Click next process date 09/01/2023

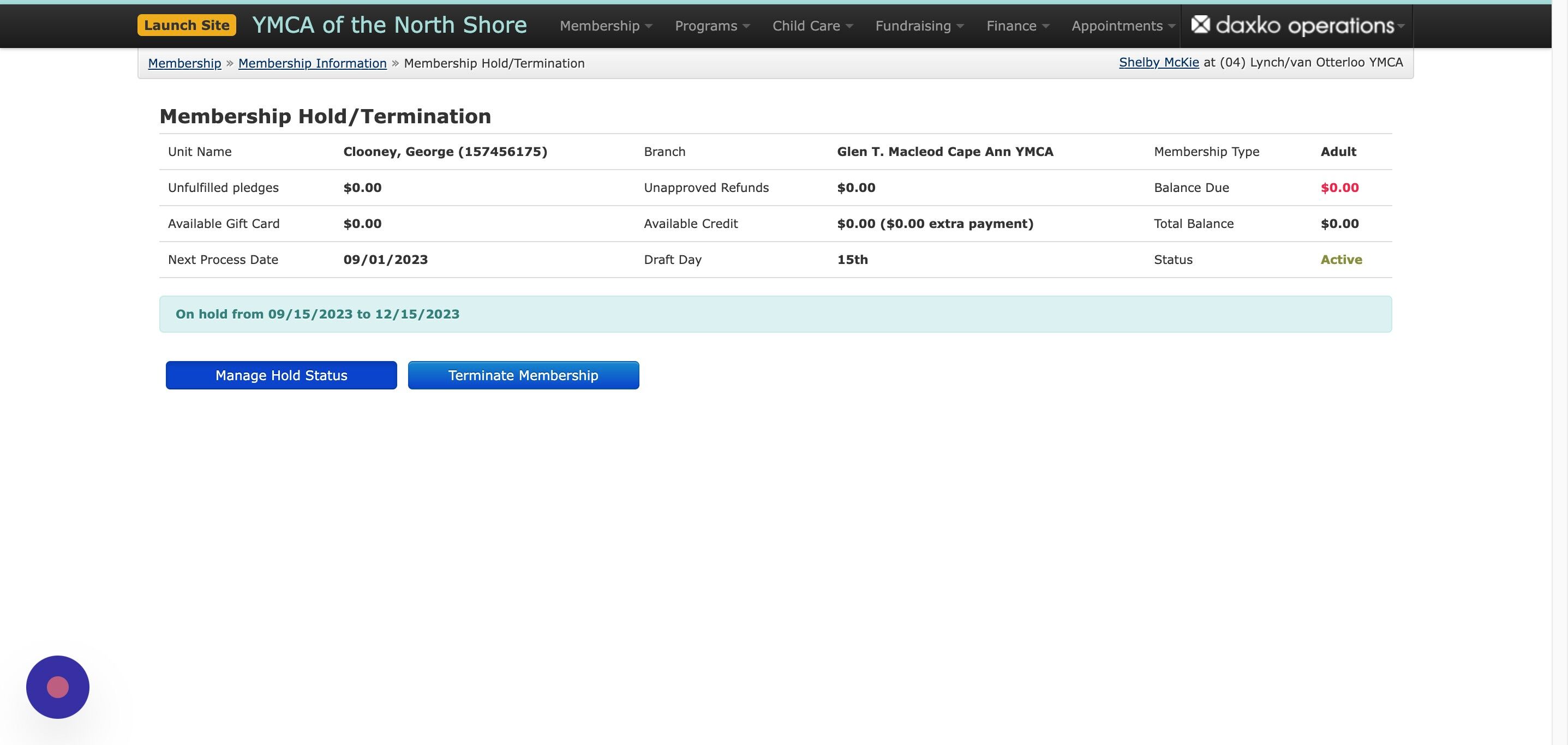click(x=385, y=259)
